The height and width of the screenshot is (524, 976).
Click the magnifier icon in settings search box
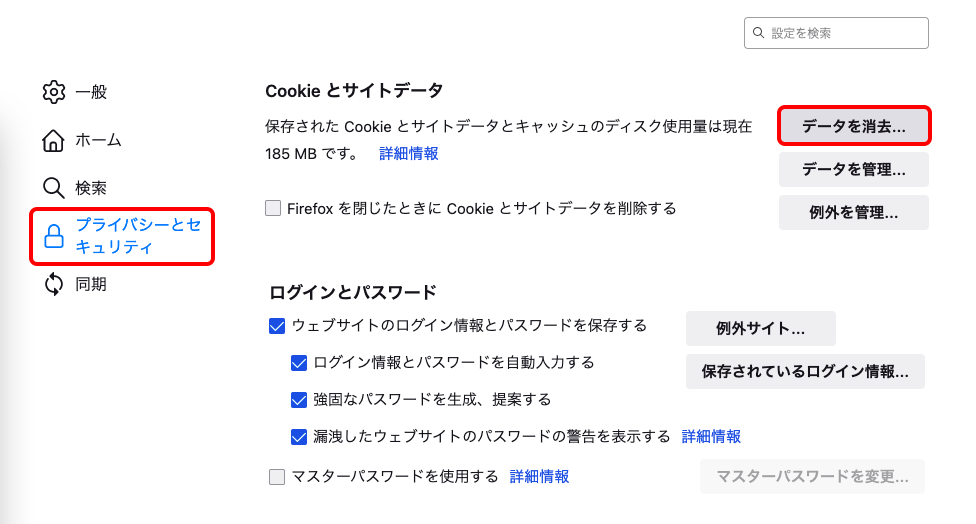[x=758, y=32]
